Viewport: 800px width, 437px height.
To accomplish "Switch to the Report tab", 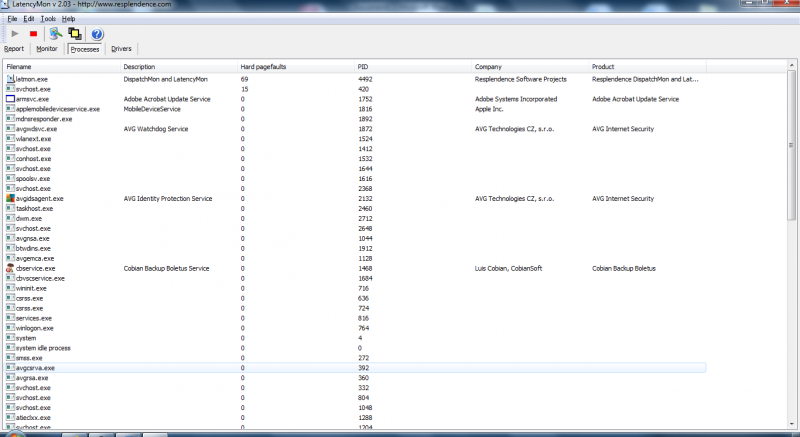I will click(14, 49).
